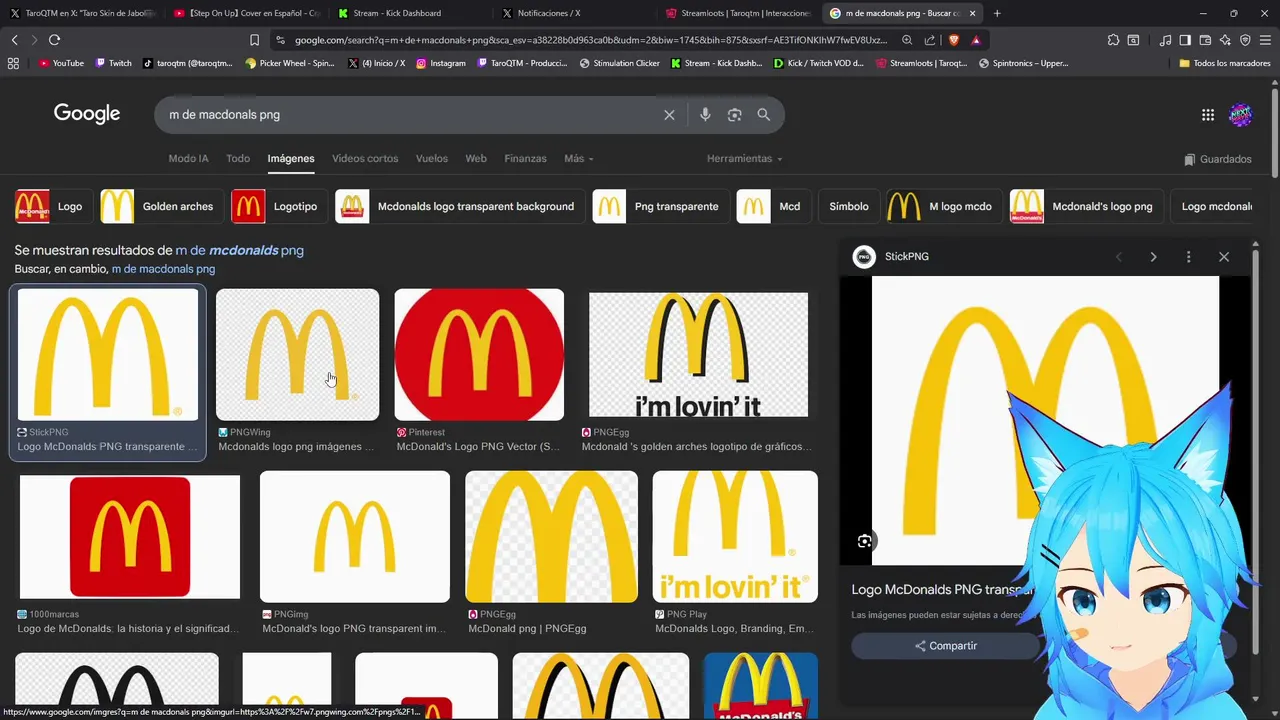This screenshot has width=1280, height=720.
Task: Click the browser back arrow
Action: (x=14, y=40)
